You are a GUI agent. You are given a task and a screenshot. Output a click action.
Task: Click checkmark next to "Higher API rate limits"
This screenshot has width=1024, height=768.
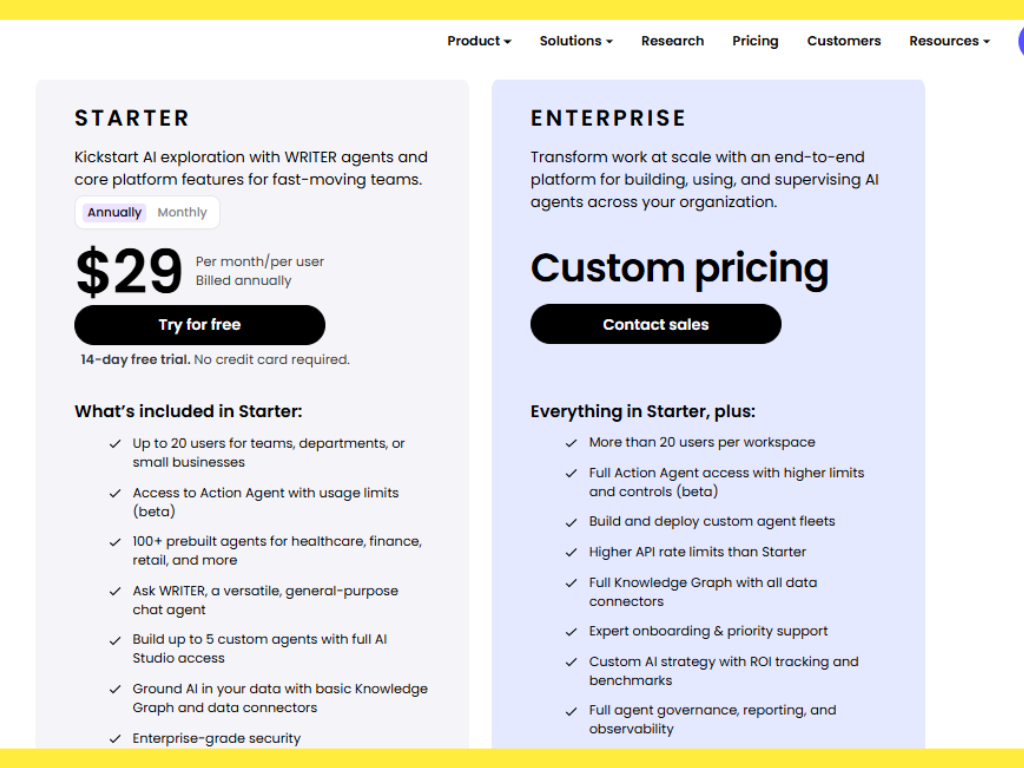point(572,552)
